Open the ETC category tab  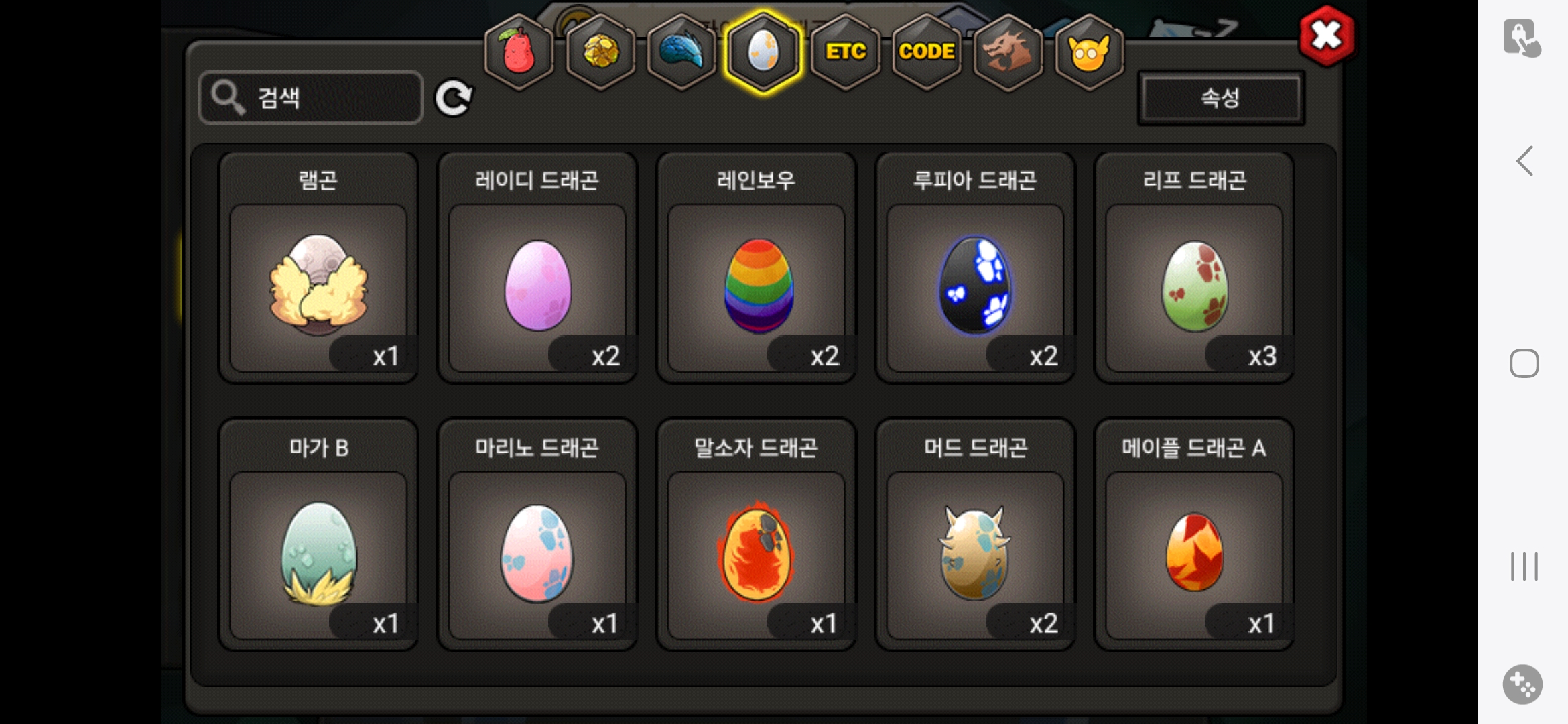click(845, 52)
